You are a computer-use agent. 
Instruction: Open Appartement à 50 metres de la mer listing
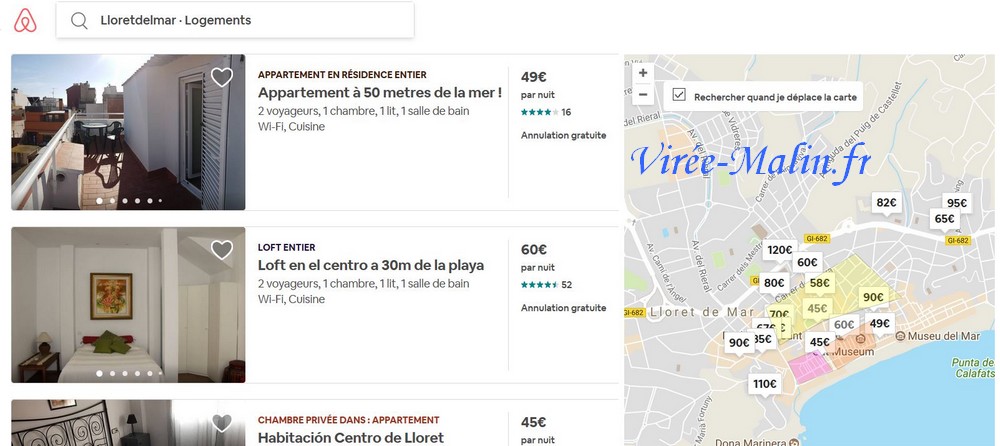click(x=379, y=93)
